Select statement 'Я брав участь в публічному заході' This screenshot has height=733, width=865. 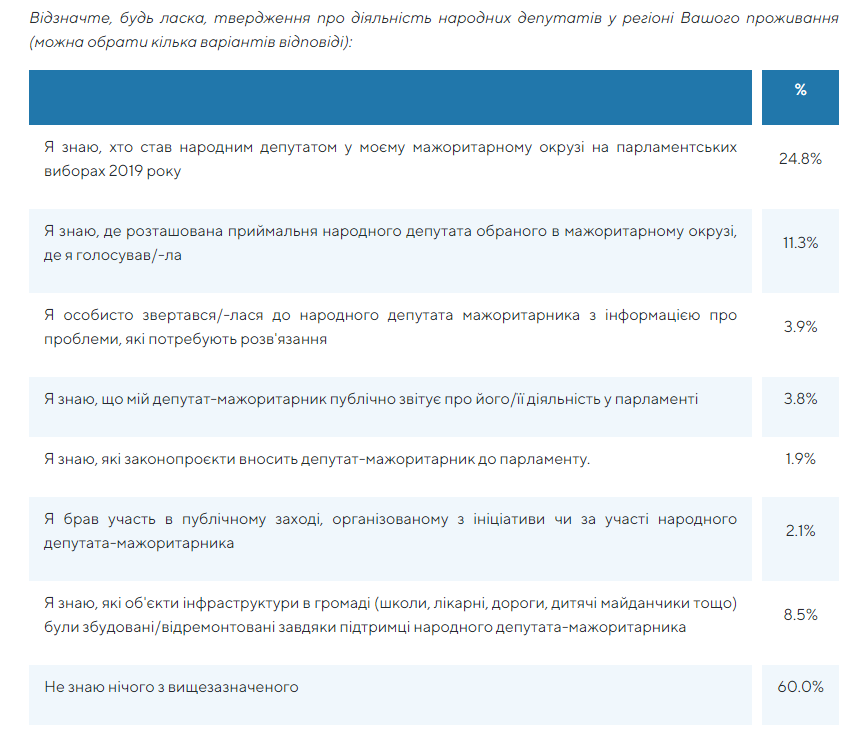click(x=390, y=531)
